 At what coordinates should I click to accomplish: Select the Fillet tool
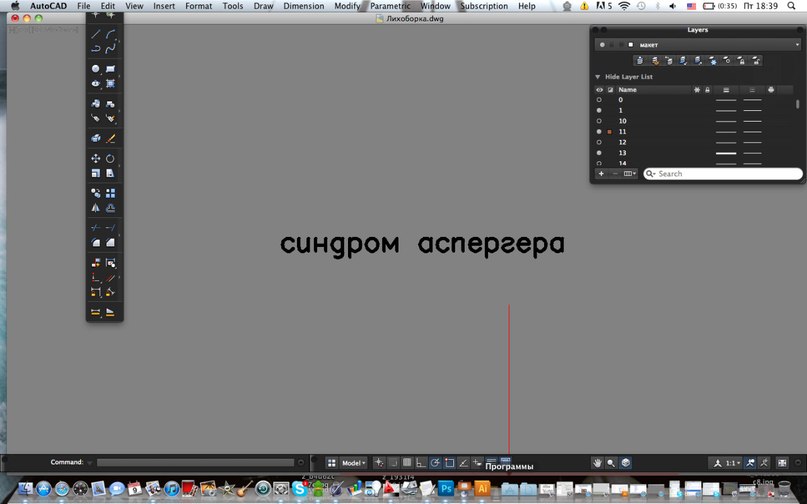pyautogui.click(x=96, y=242)
